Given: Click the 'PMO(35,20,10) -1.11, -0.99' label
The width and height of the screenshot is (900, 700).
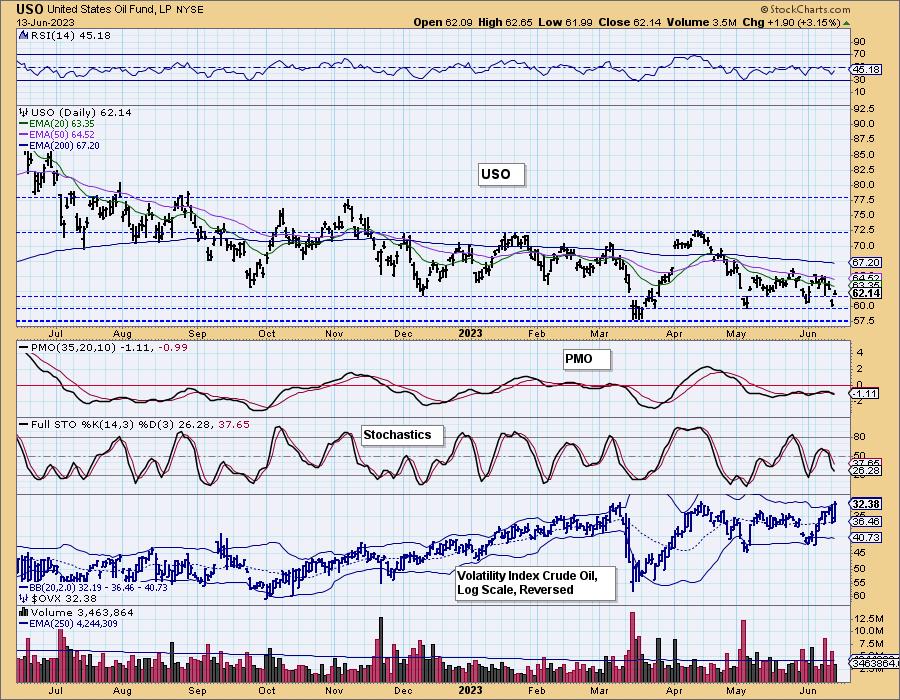Looking at the screenshot, I should (x=110, y=347).
